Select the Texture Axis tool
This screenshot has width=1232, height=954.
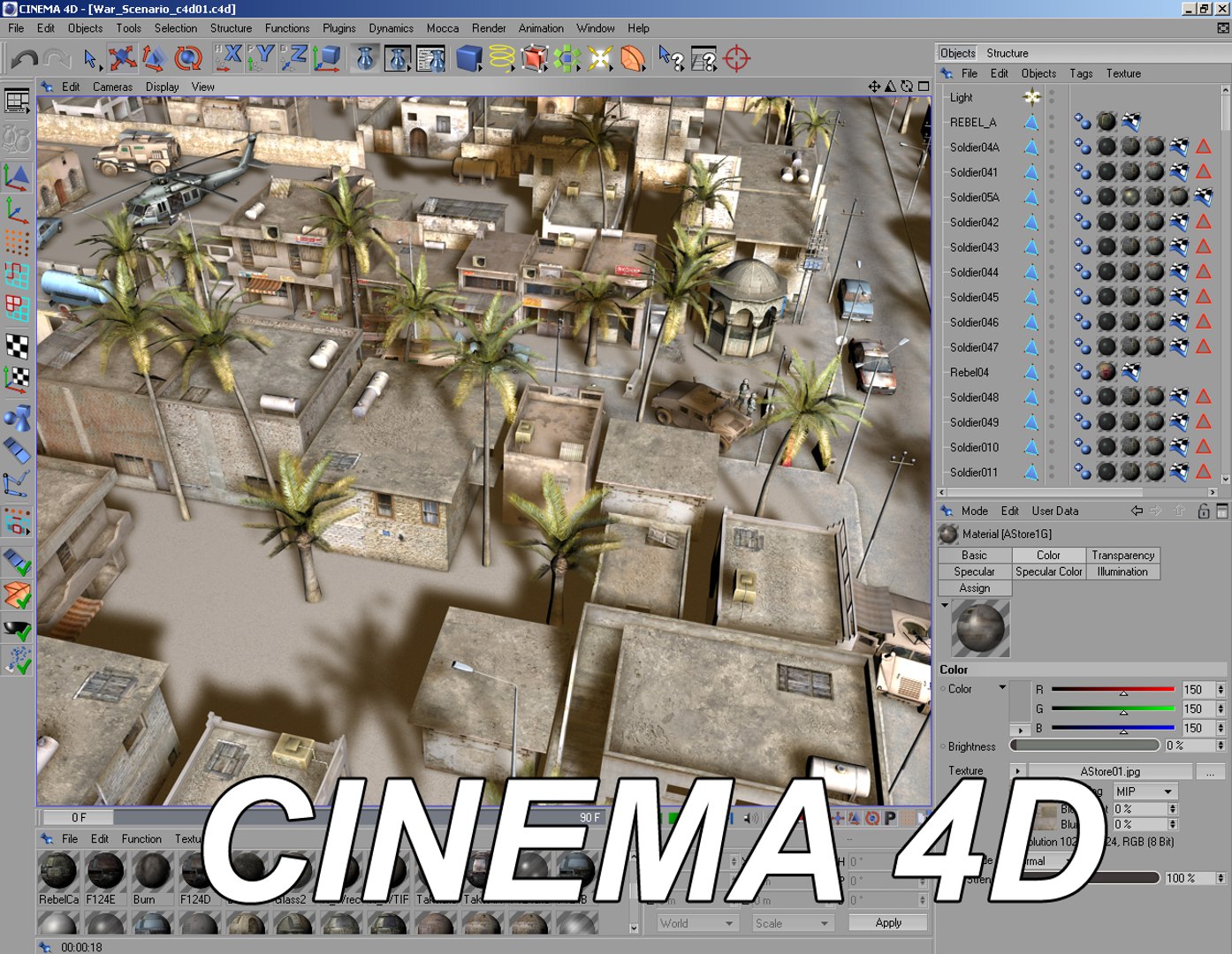coord(17,379)
